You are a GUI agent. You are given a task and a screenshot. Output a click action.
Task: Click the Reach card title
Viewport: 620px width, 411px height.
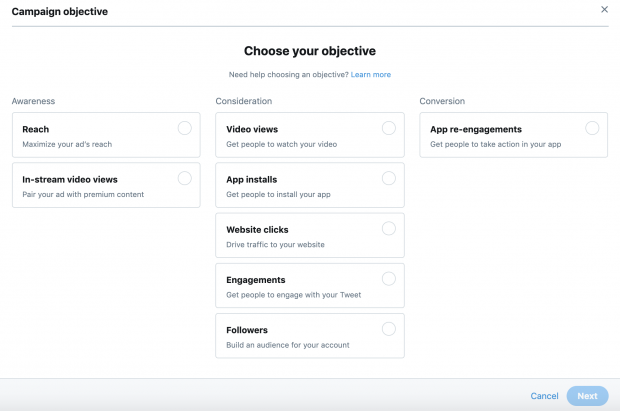tap(36, 130)
